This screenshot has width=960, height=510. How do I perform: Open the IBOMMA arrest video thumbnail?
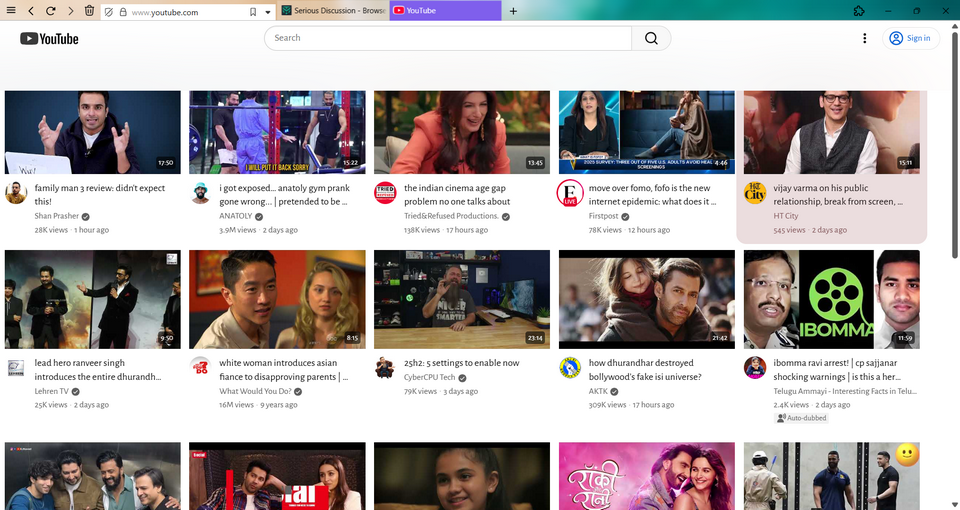831,299
